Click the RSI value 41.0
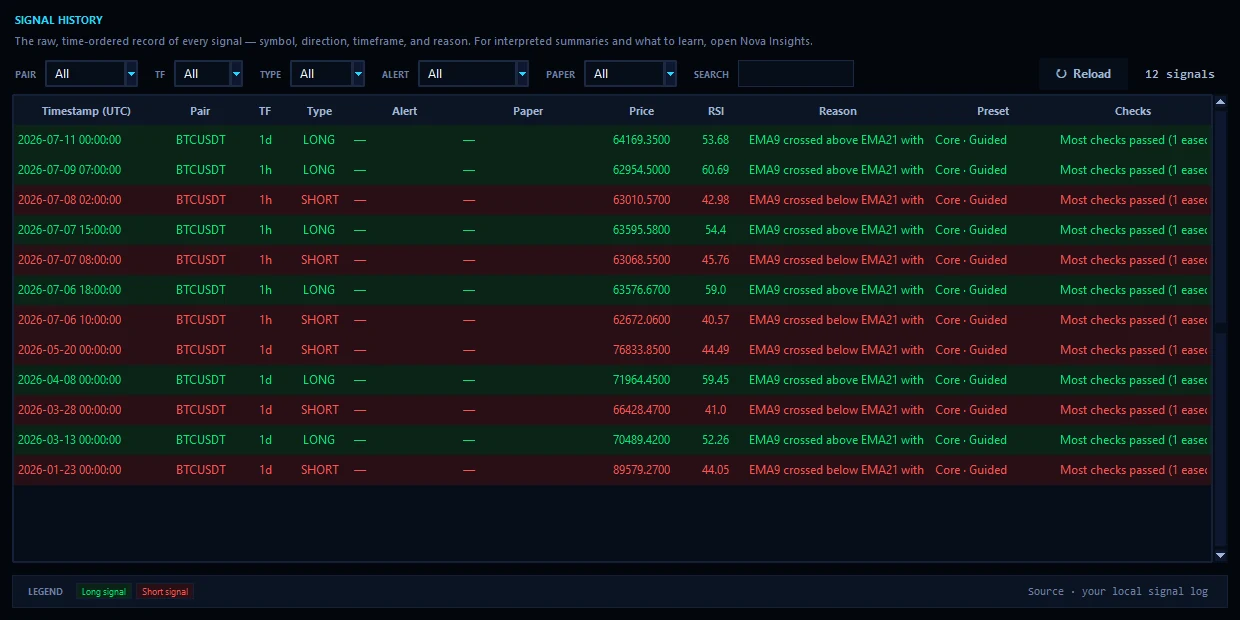This screenshot has height=620, width=1240. [716, 410]
